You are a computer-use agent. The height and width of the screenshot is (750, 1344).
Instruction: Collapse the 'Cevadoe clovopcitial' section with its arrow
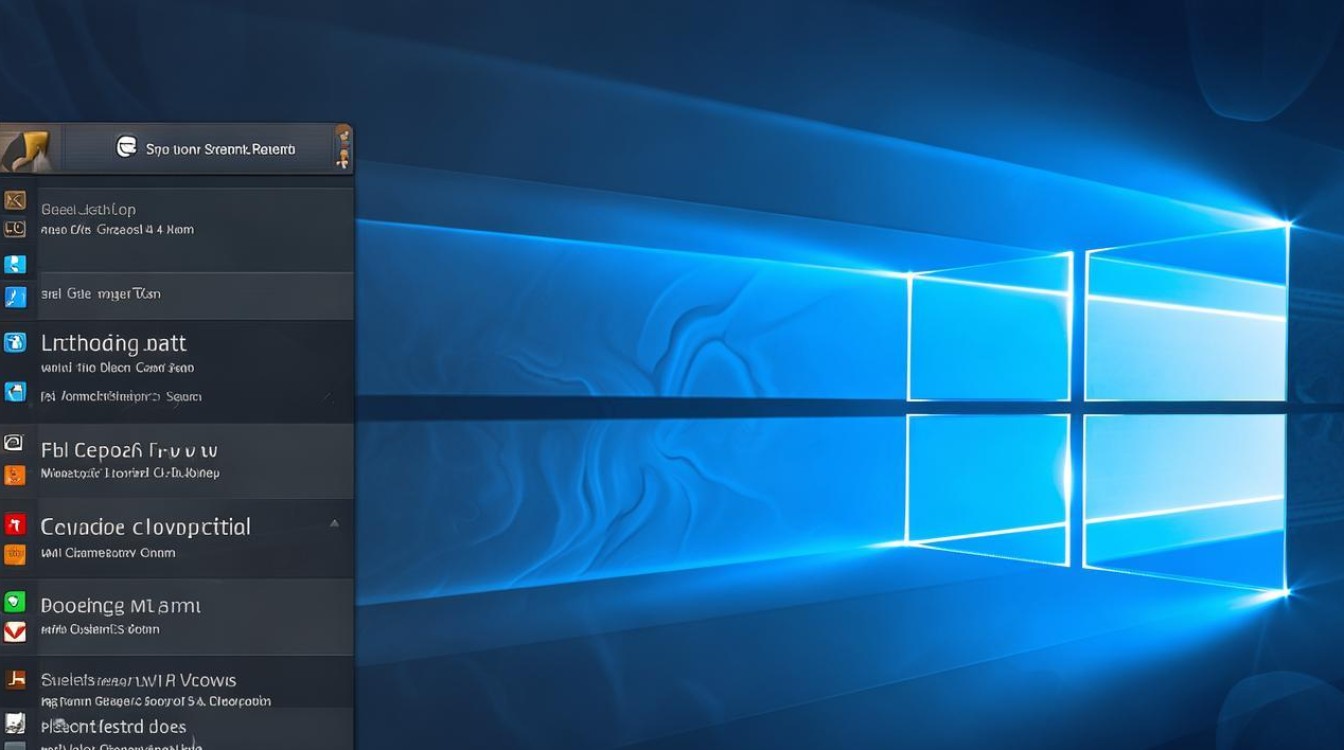click(334, 523)
